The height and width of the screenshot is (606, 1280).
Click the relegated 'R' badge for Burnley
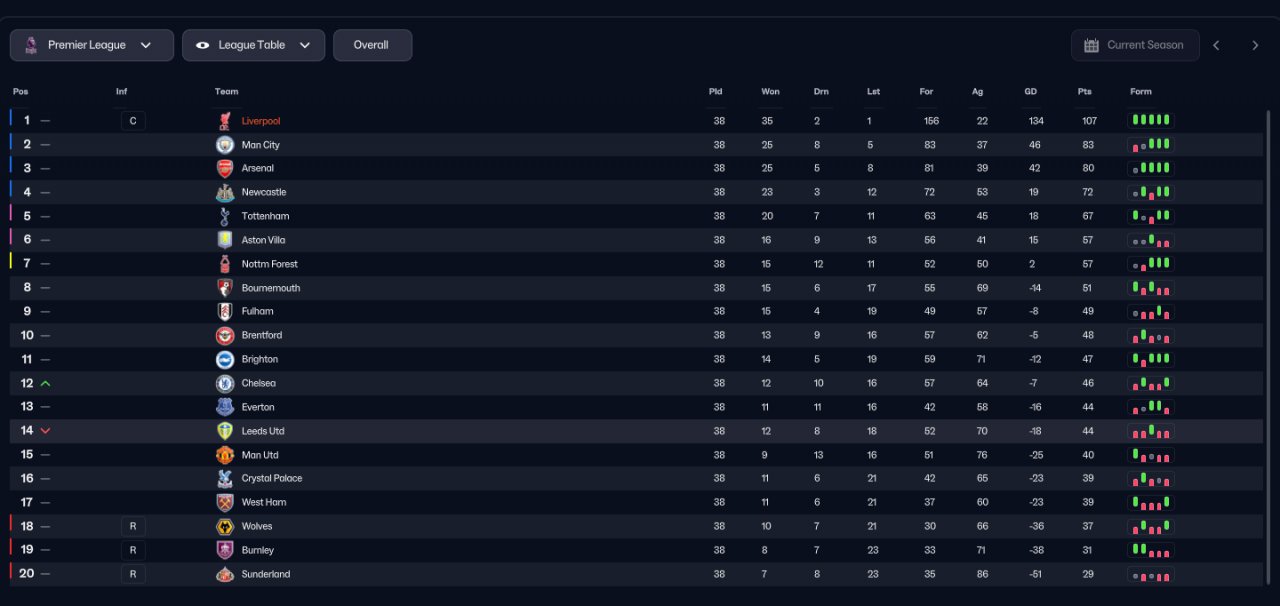click(133, 550)
